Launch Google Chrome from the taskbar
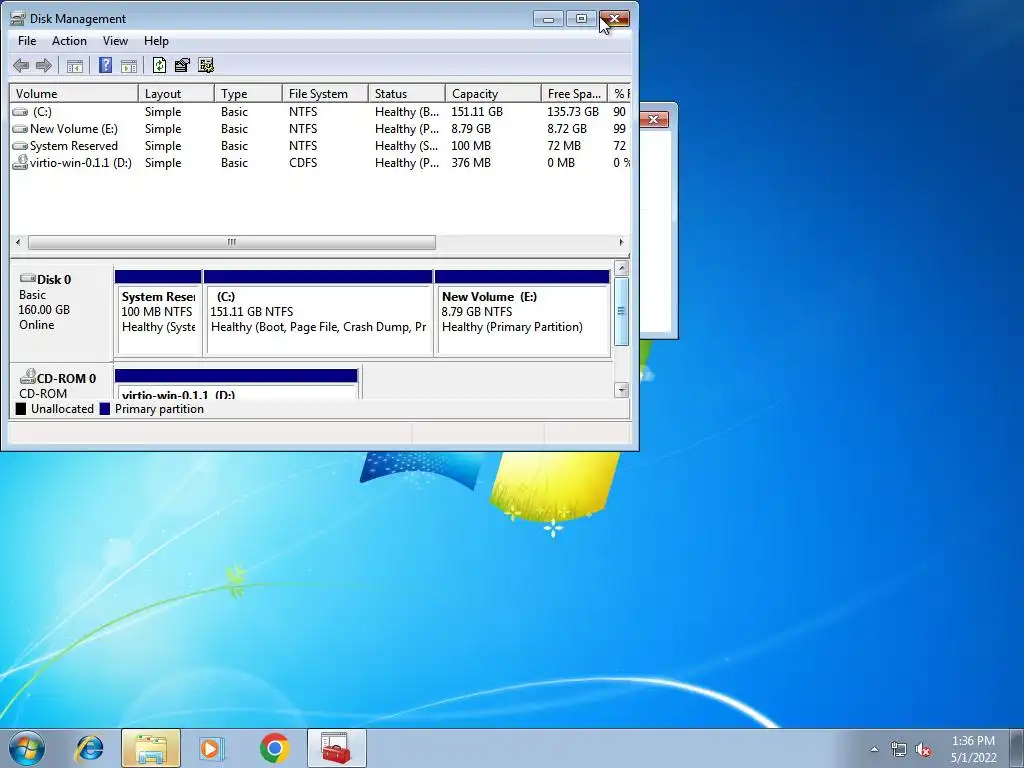This screenshot has width=1024, height=768. pos(274,748)
